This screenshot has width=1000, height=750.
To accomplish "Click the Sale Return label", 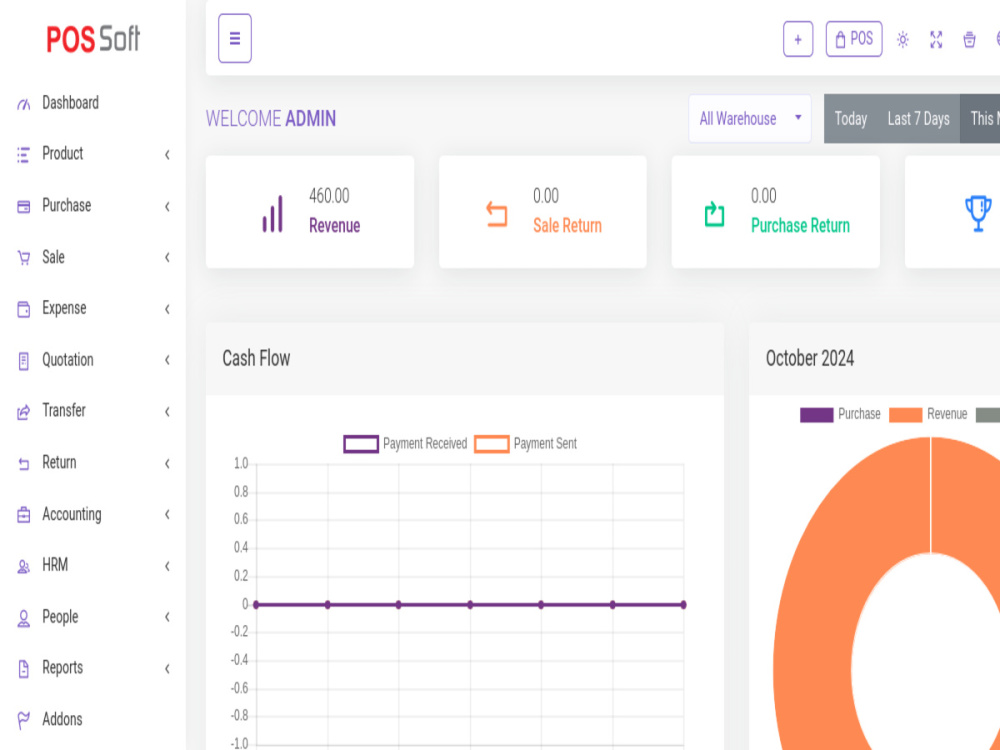I will (x=568, y=226).
